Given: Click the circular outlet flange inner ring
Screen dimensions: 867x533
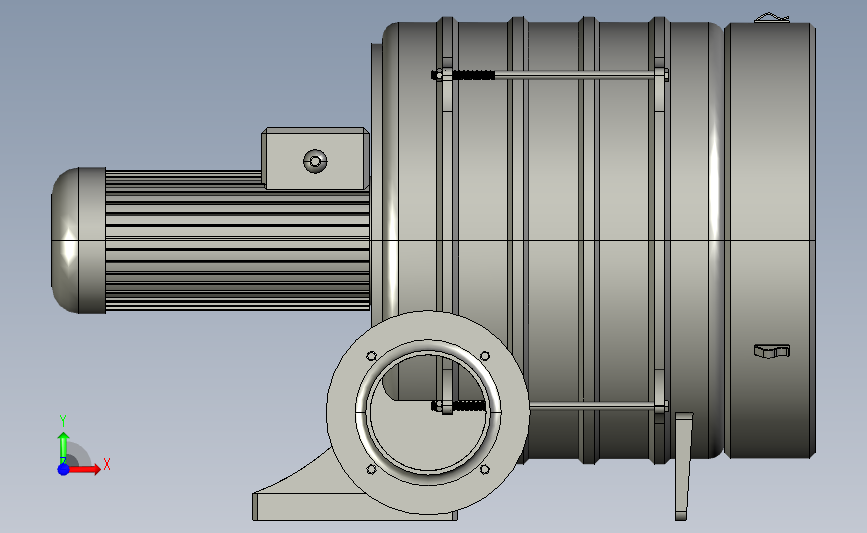Looking at the screenshot, I should (429, 412).
